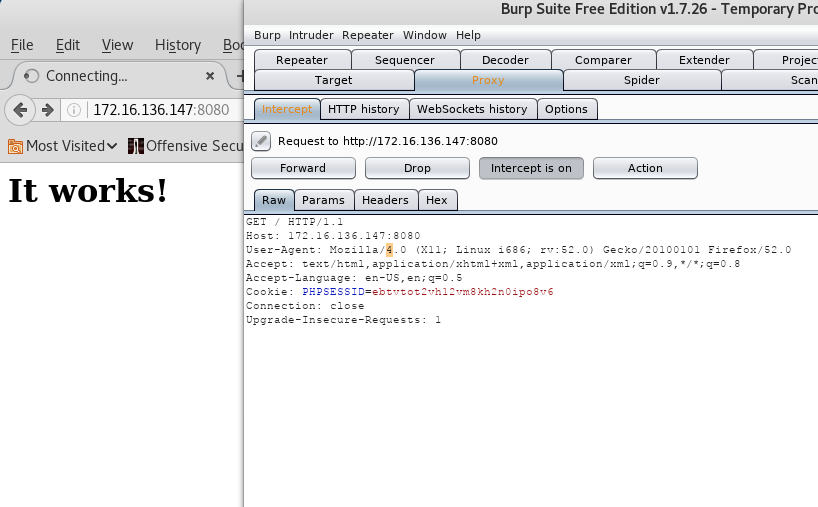The height and width of the screenshot is (507, 818).
Task: Switch to the Target tab
Action: (334, 80)
